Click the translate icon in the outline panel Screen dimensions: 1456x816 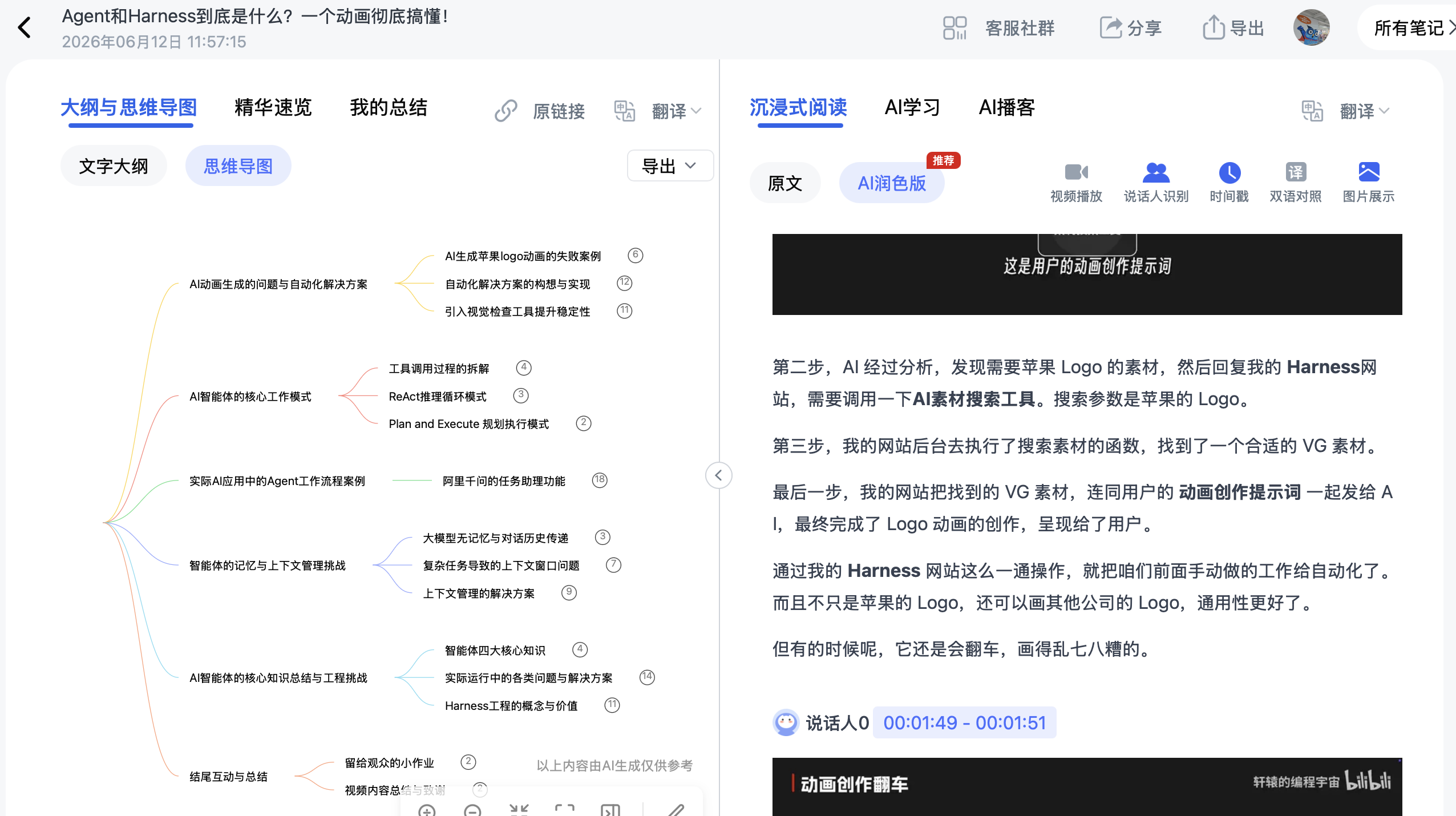[x=625, y=111]
